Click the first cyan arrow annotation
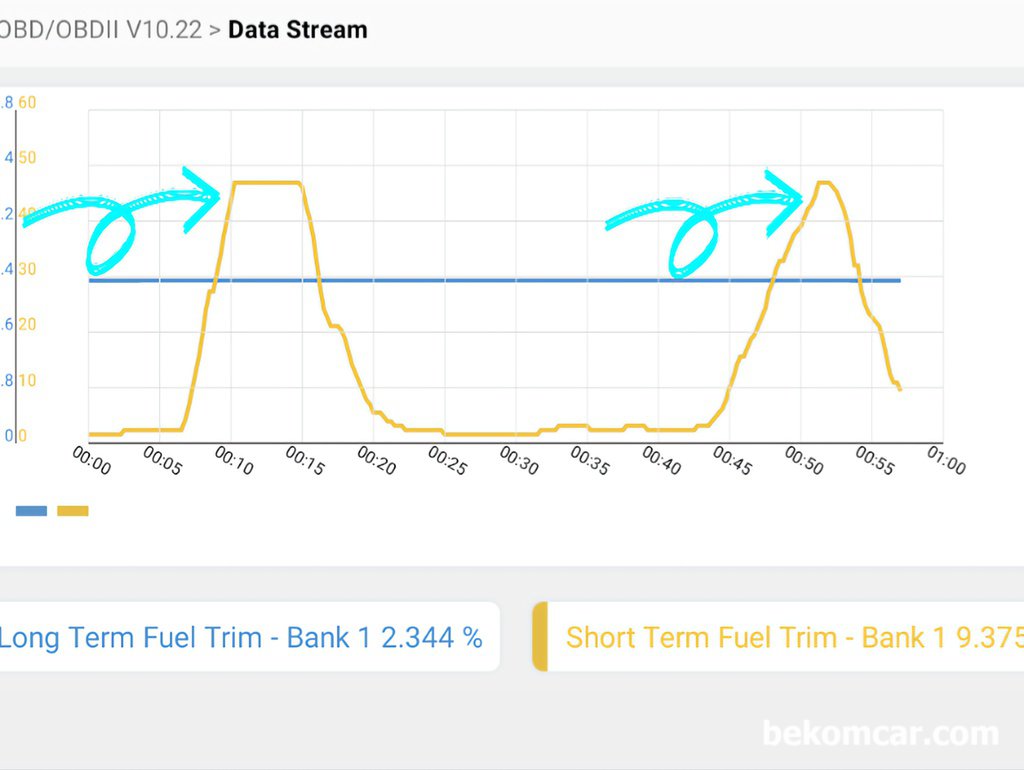1024x770 pixels. pos(121,220)
